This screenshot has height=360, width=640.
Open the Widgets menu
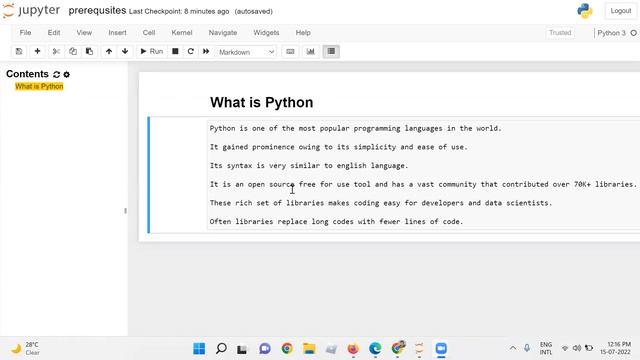[x=266, y=33]
